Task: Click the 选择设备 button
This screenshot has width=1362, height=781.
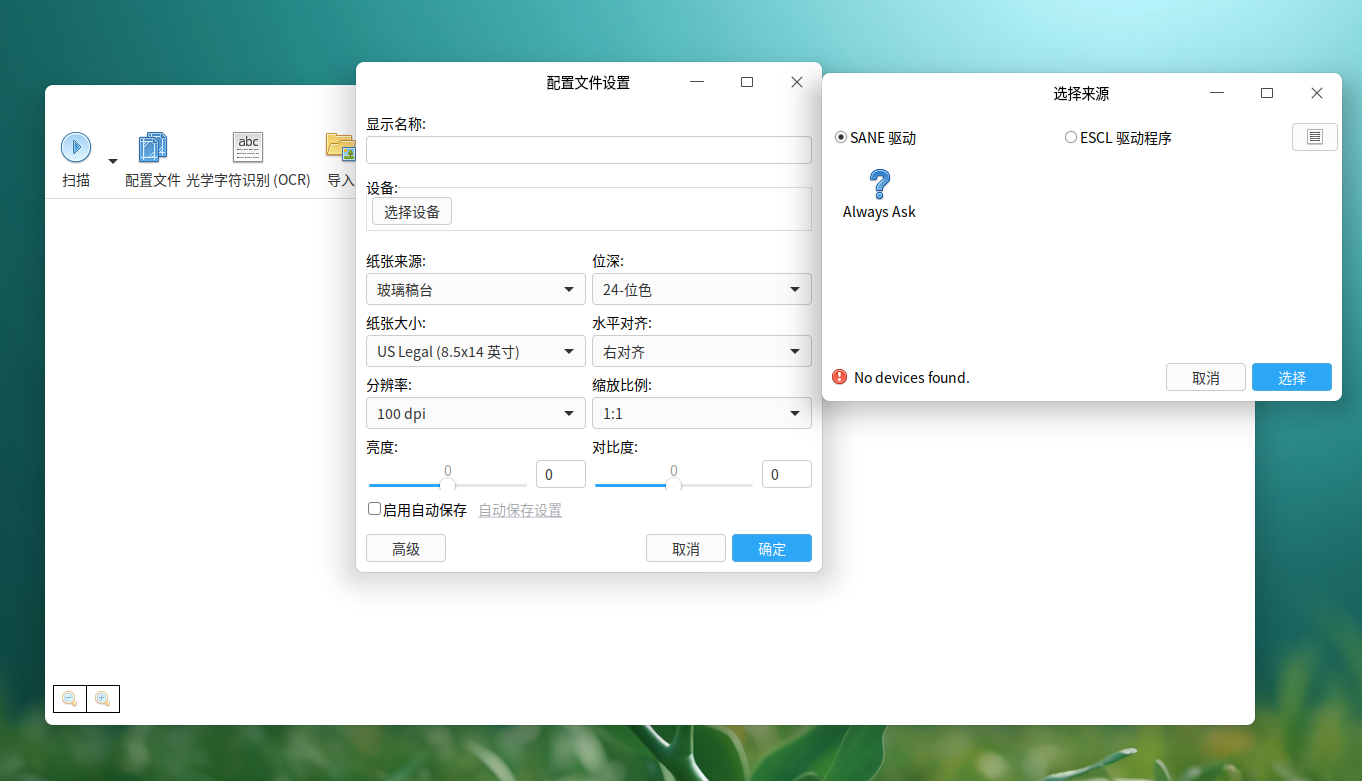Action: tap(412, 211)
